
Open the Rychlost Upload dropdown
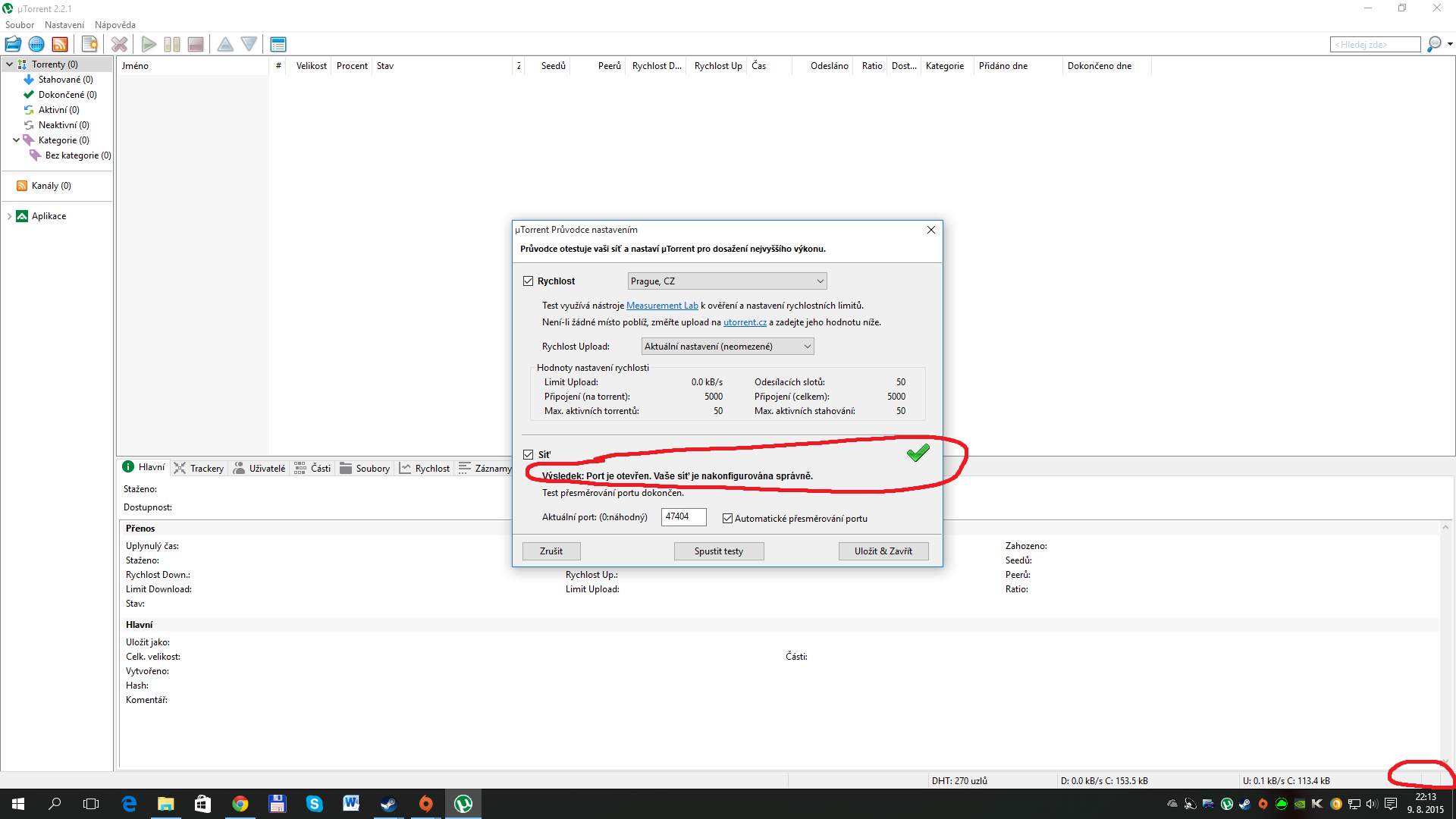[x=727, y=347]
